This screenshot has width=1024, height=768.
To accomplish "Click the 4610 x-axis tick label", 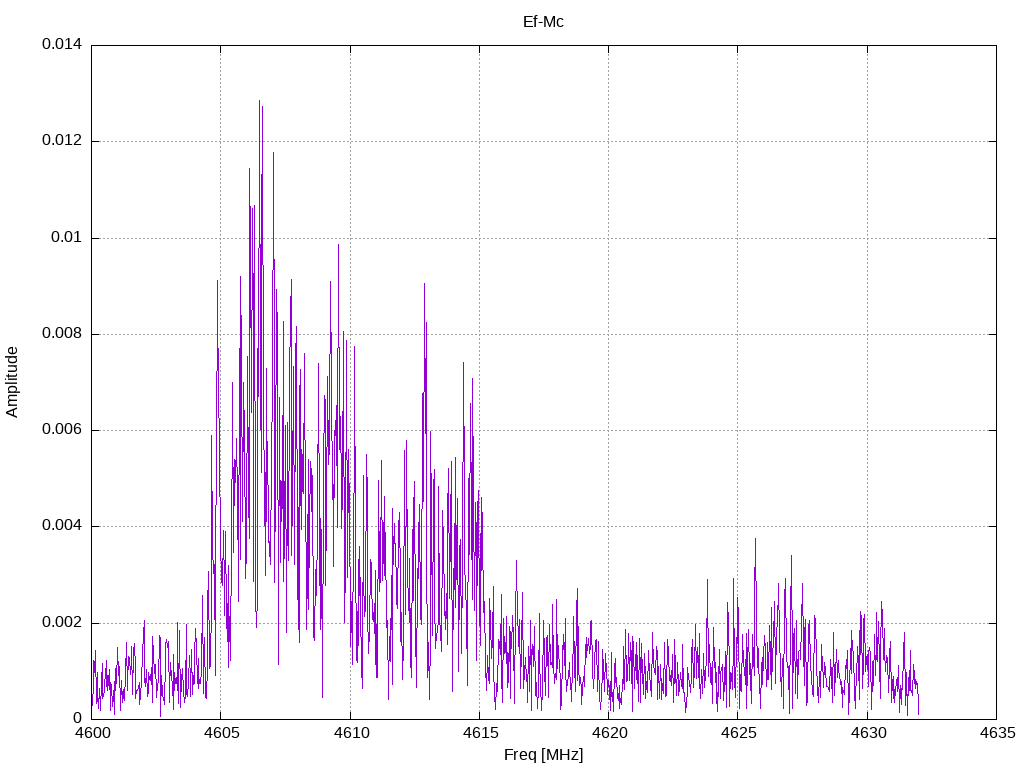I will tap(350, 733).
